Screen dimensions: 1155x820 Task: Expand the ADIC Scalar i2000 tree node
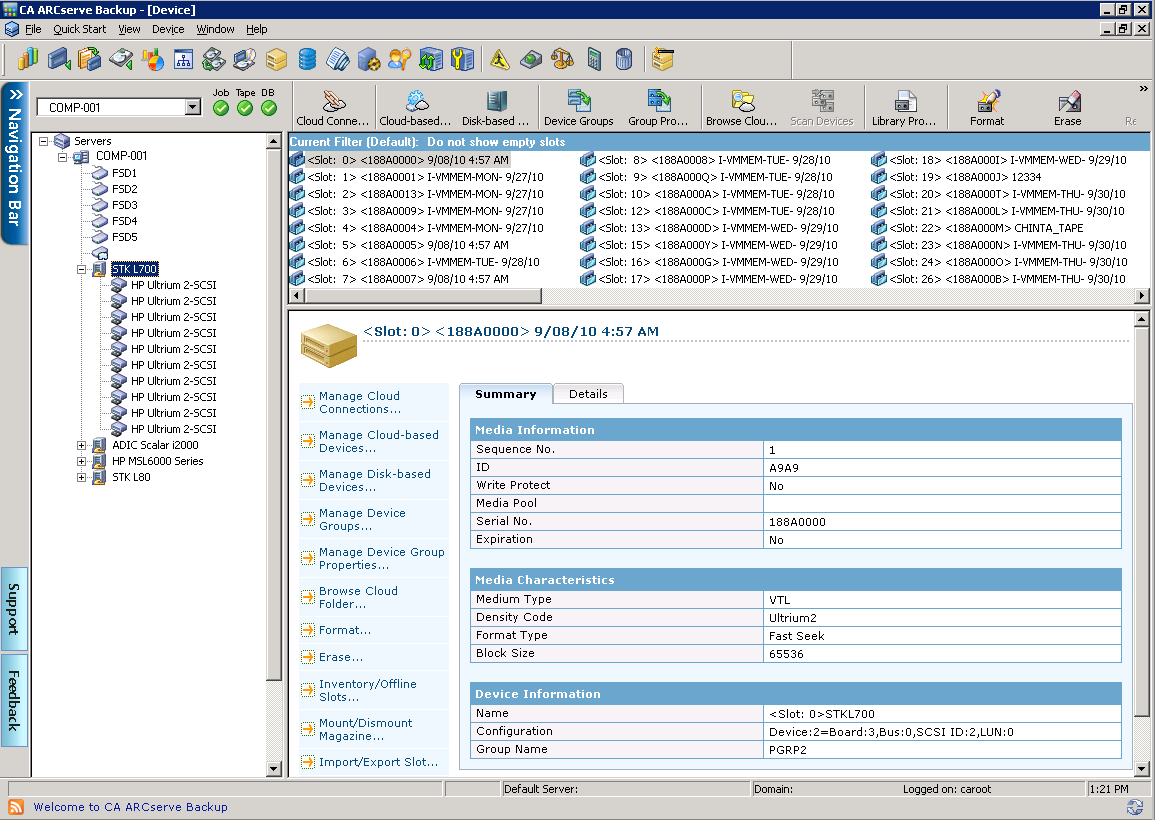(82, 445)
